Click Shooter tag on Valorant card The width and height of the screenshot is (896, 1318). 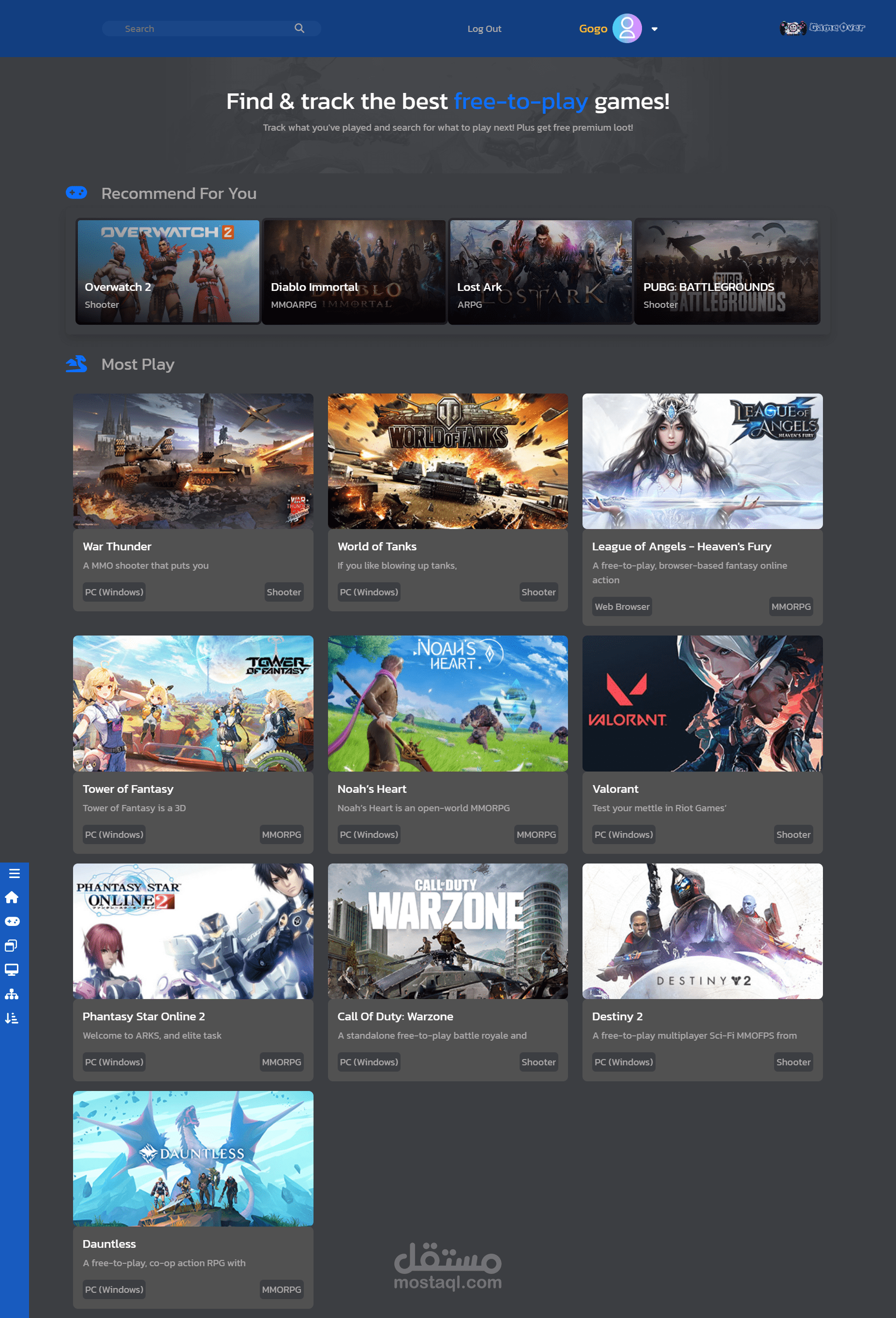[x=793, y=834]
